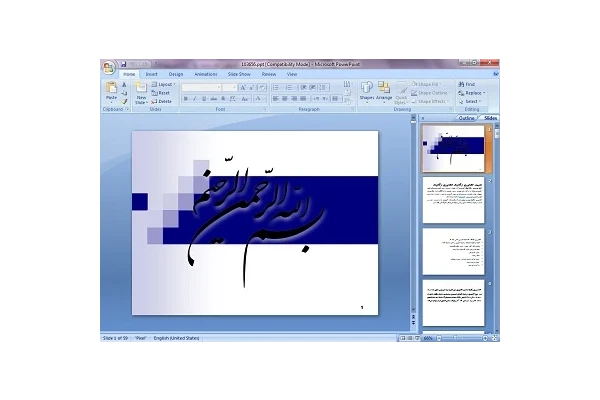Add a New Slide
The width and height of the screenshot is (600, 400).
coord(141,93)
